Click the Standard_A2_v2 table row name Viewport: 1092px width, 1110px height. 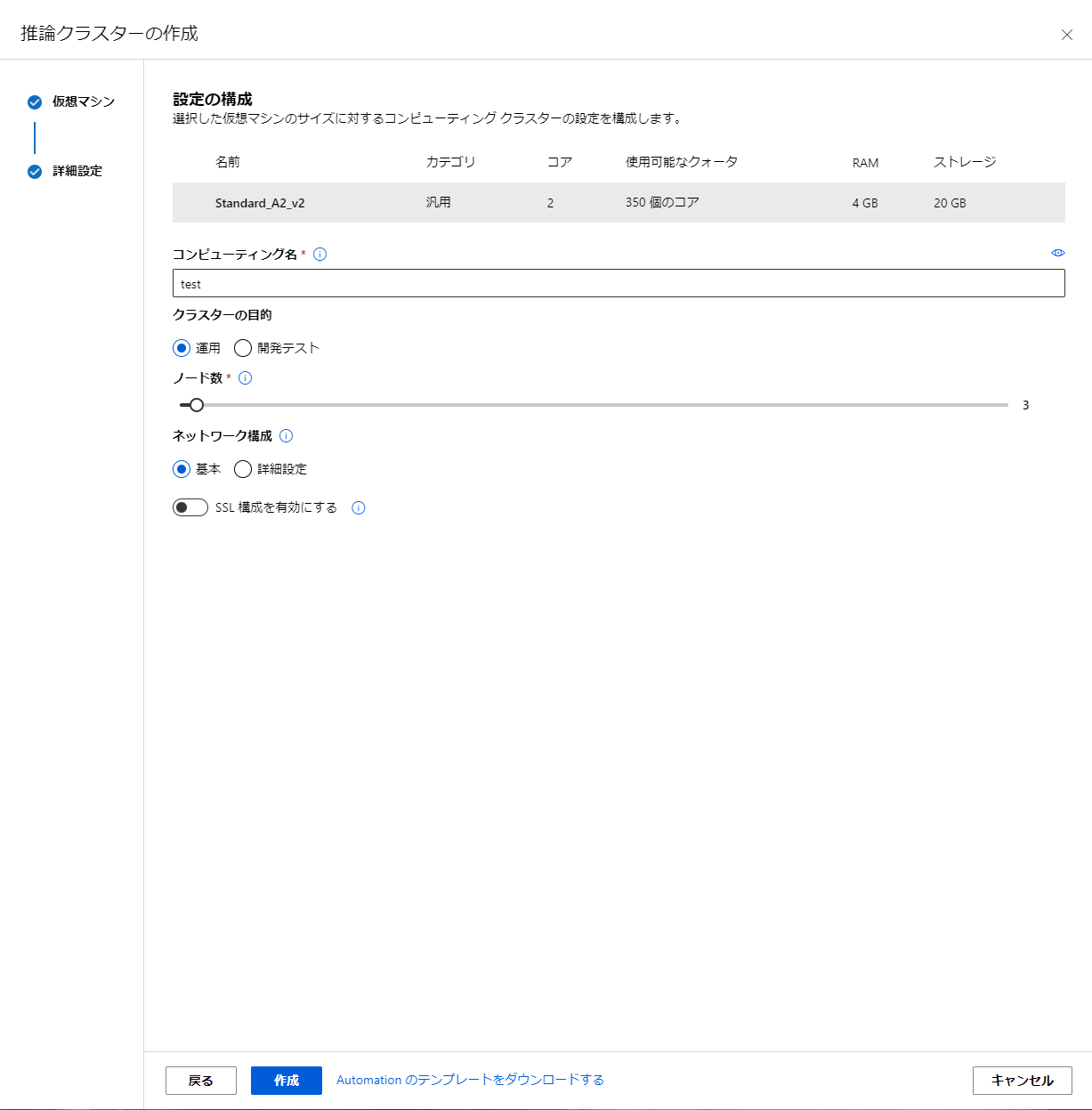click(x=260, y=203)
